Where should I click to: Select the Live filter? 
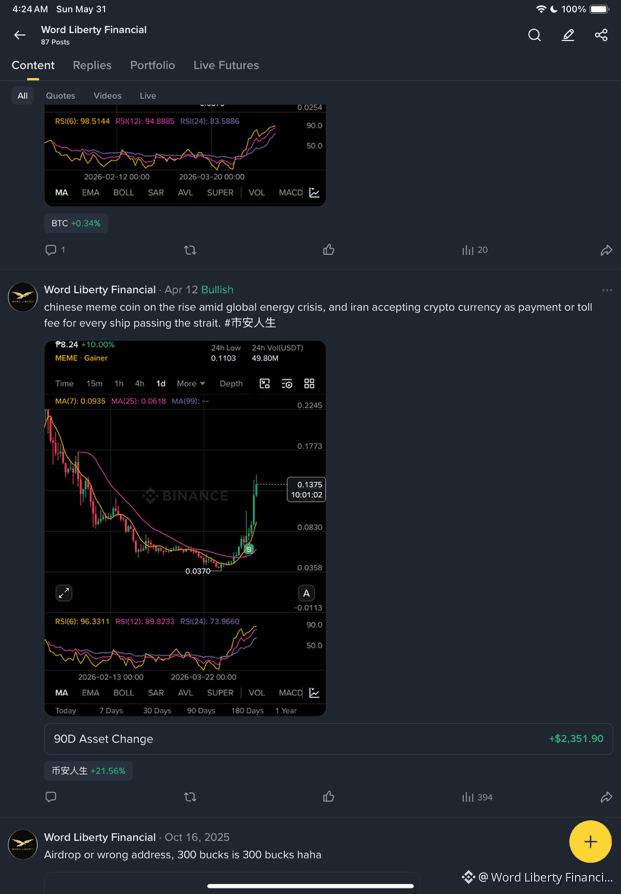click(148, 96)
